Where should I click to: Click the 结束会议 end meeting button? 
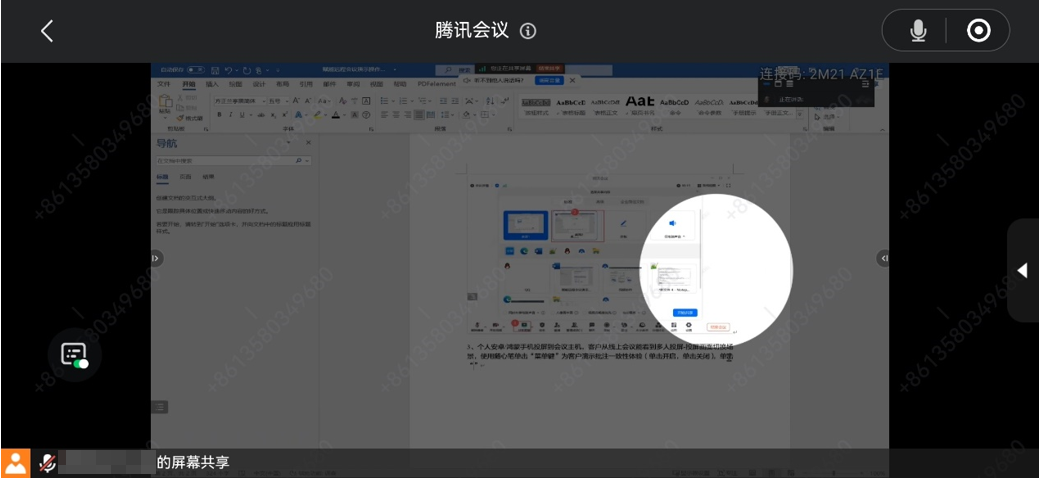pos(717,327)
